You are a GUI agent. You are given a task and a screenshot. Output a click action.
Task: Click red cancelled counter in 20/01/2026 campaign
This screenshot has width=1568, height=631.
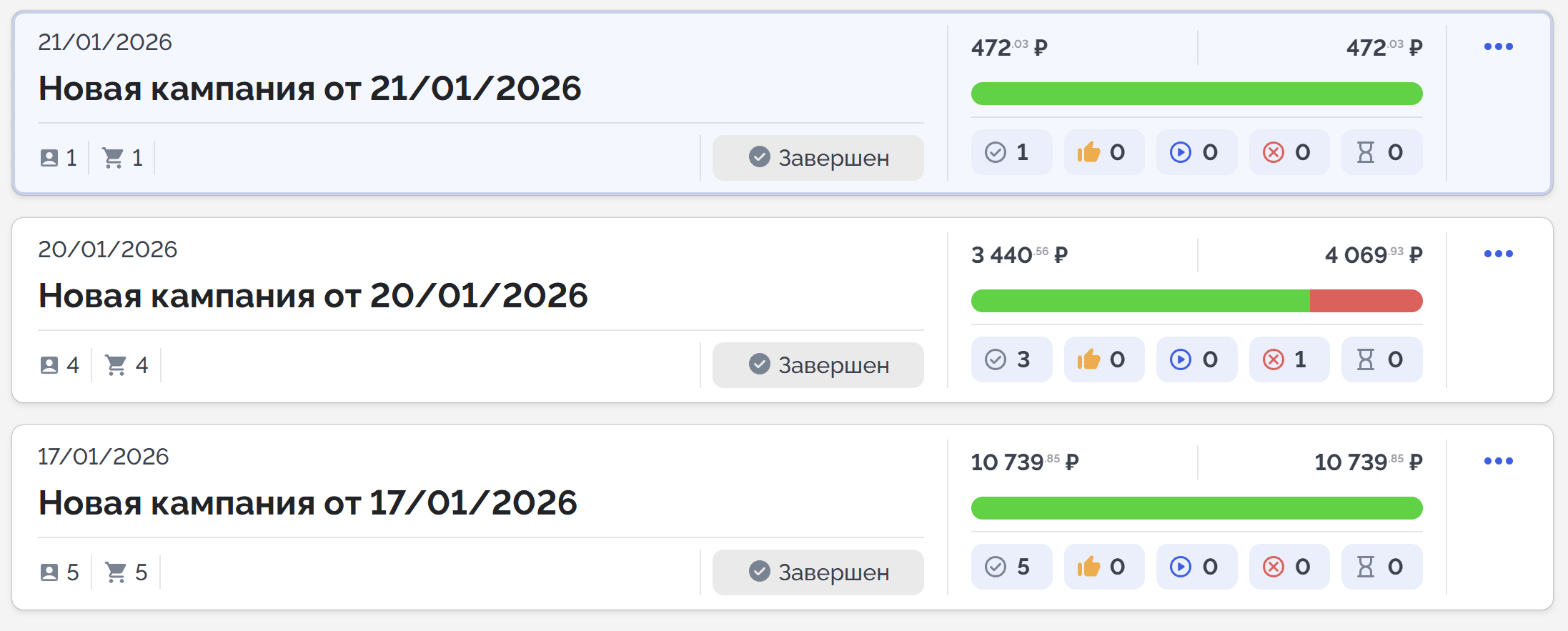1289,359
